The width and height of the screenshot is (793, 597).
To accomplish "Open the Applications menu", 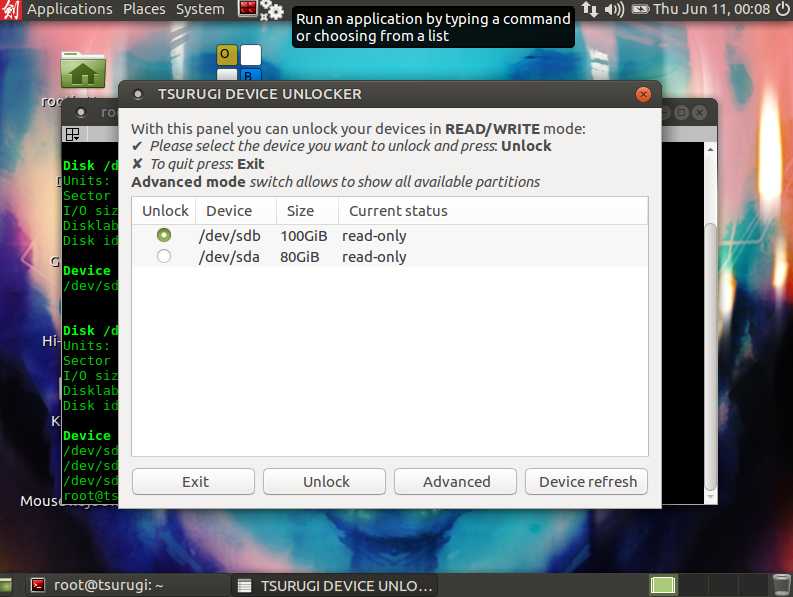I will 70,9.
